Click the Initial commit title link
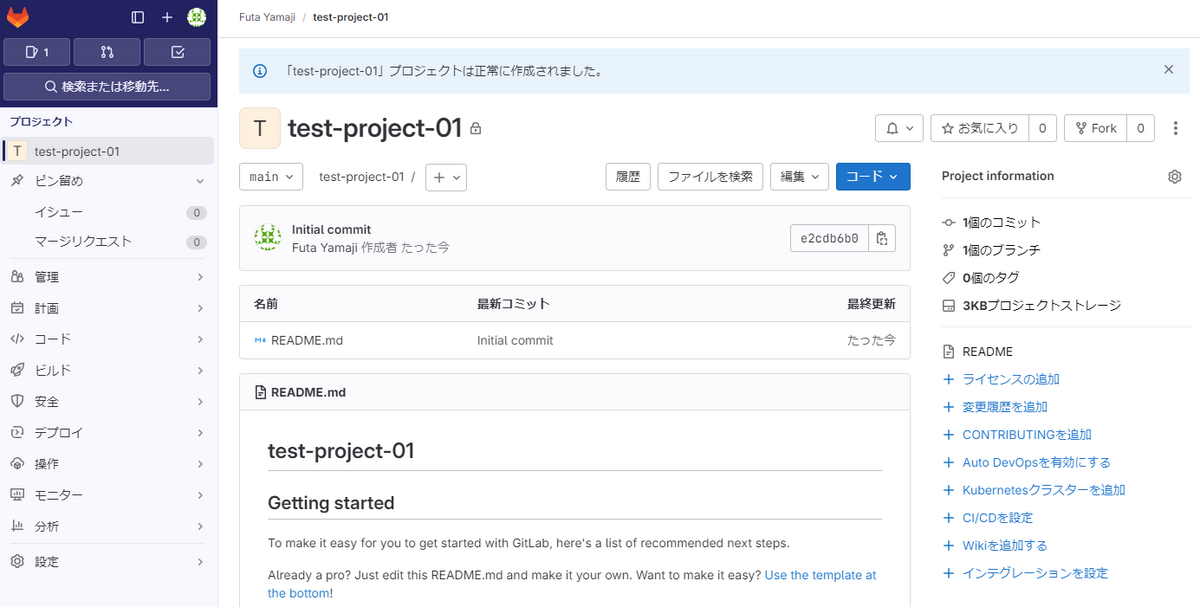Screen dimensions: 1200x607 (x=331, y=230)
